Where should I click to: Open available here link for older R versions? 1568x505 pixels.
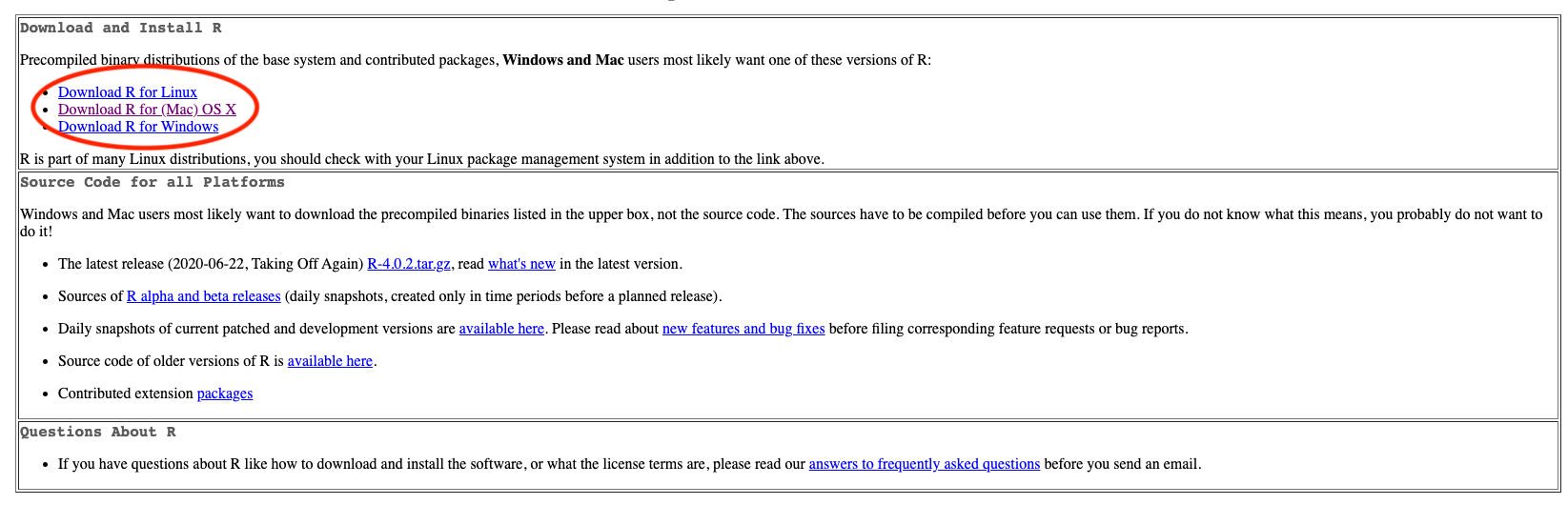(x=330, y=361)
